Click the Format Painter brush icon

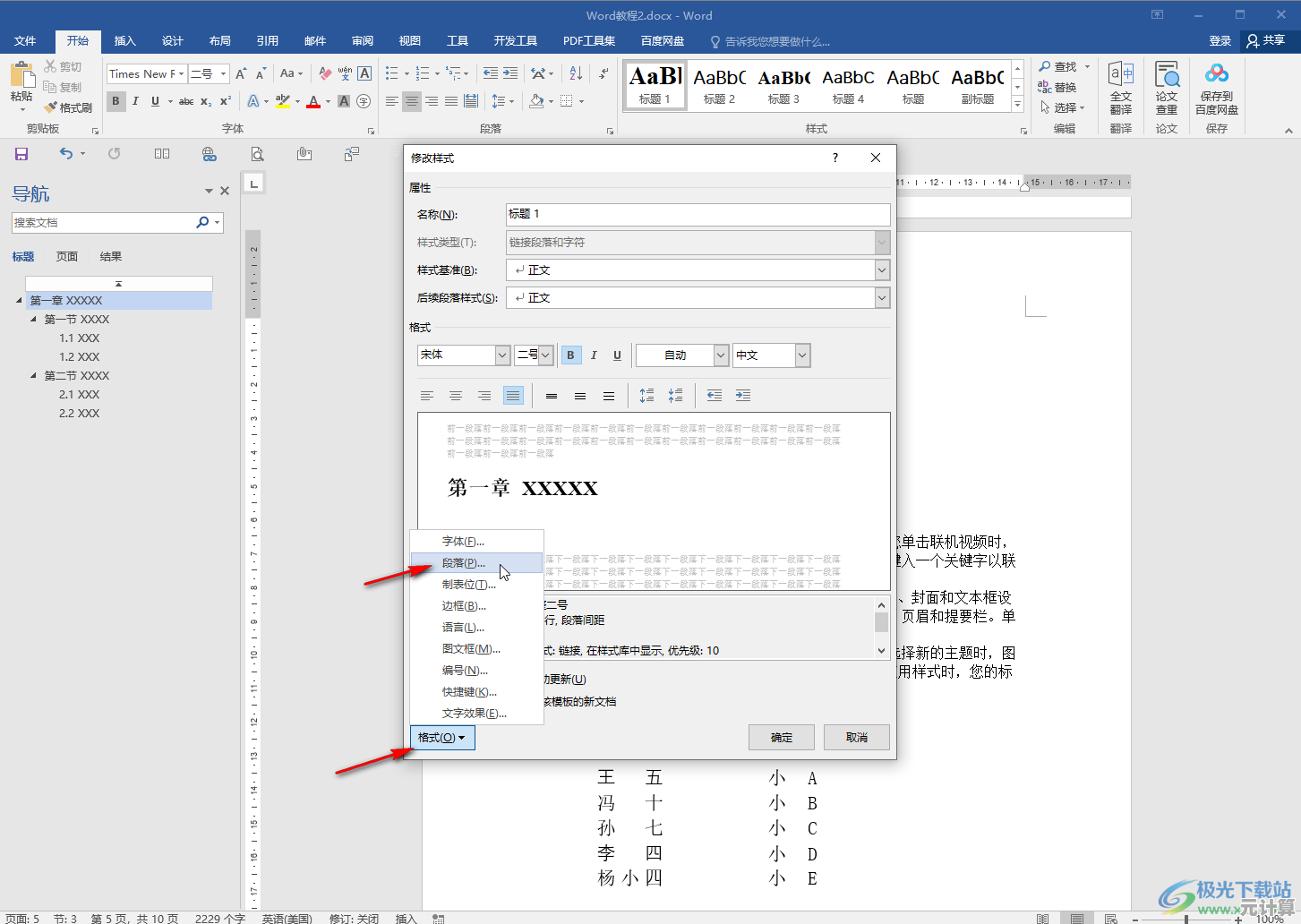pos(50,107)
